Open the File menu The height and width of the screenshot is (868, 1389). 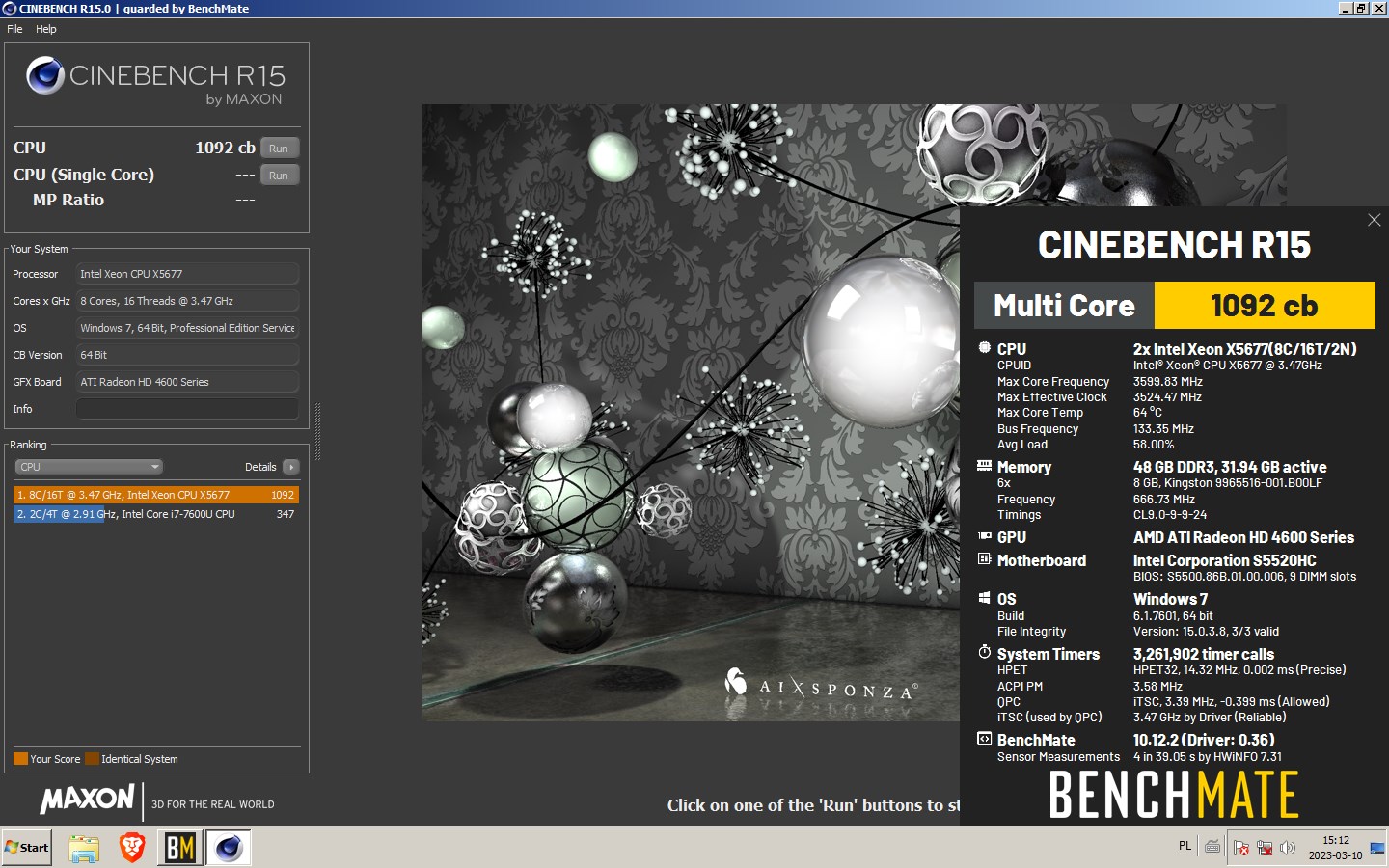coord(14,29)
